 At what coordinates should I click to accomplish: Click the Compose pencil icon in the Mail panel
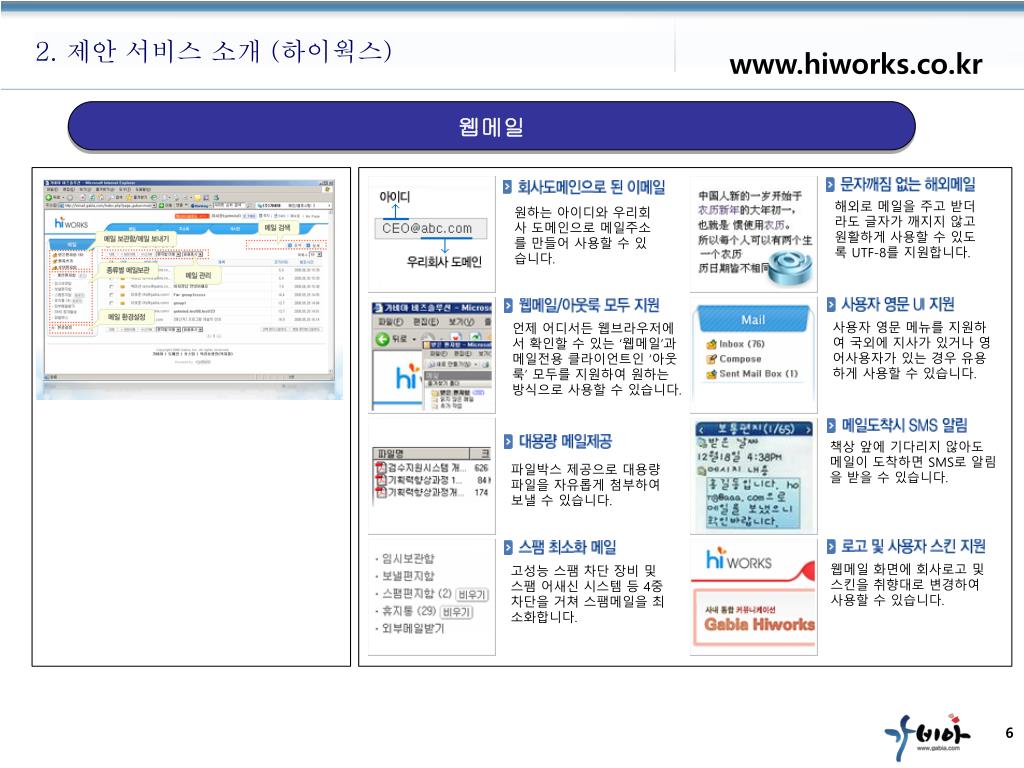711,359
